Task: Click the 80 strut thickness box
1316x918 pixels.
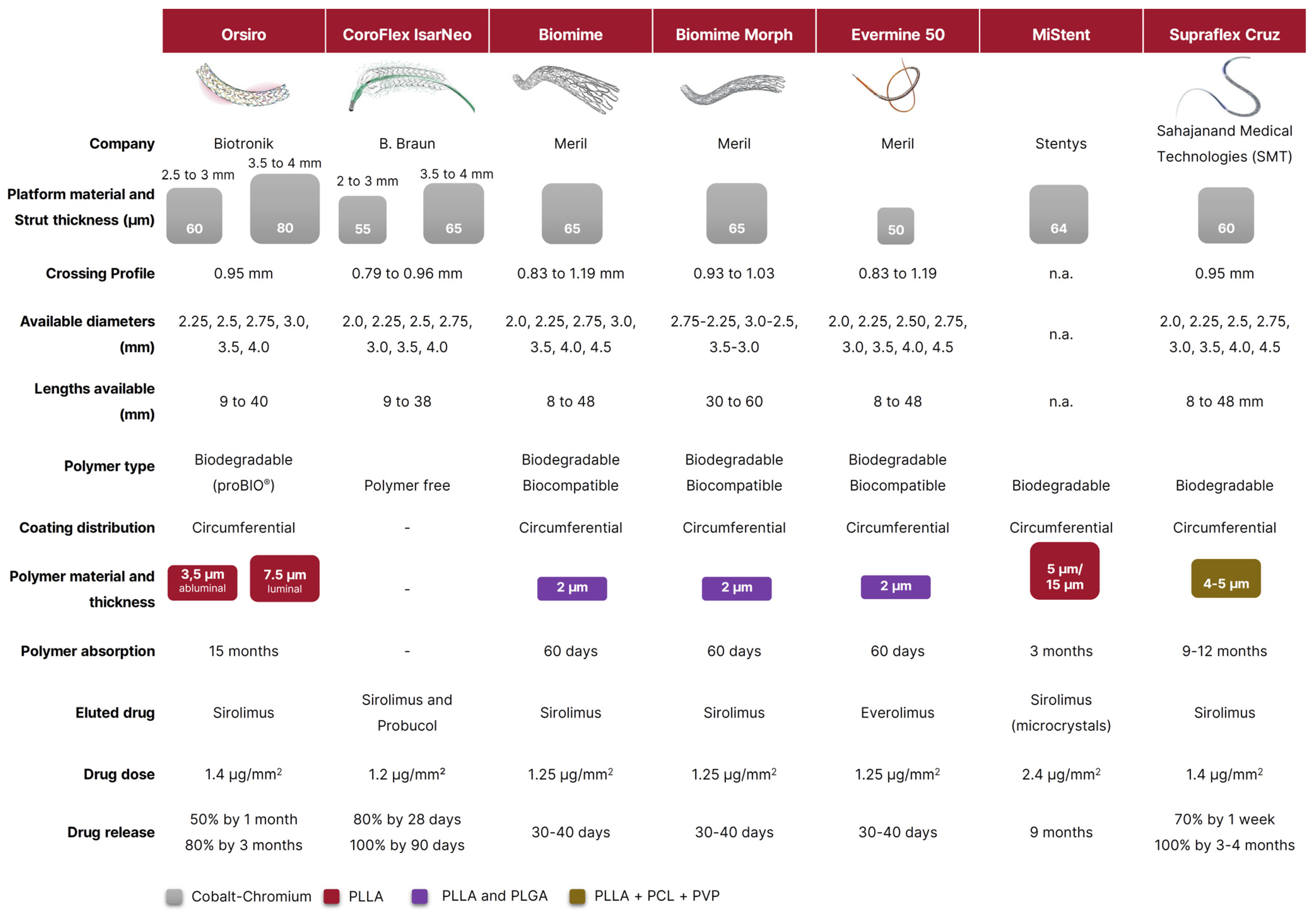Action: coord(285,209)
